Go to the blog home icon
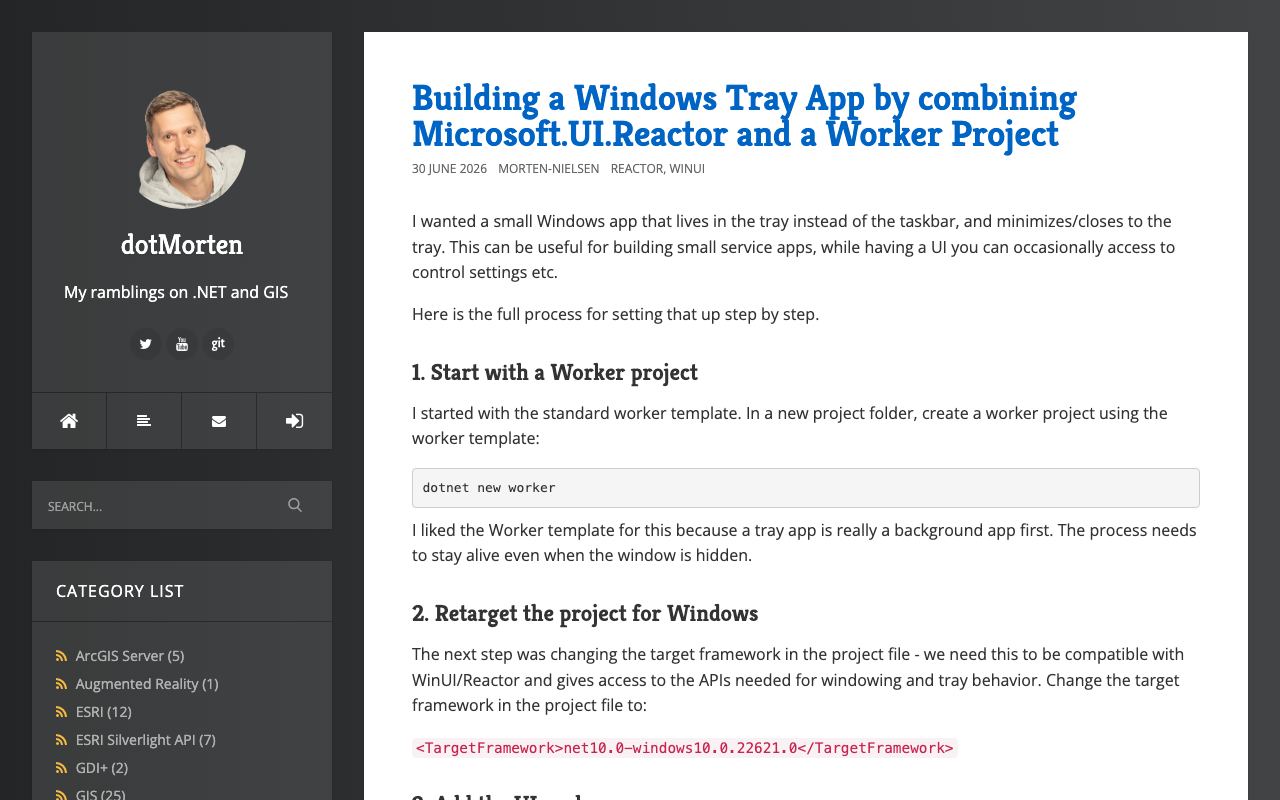 (69, 421)
